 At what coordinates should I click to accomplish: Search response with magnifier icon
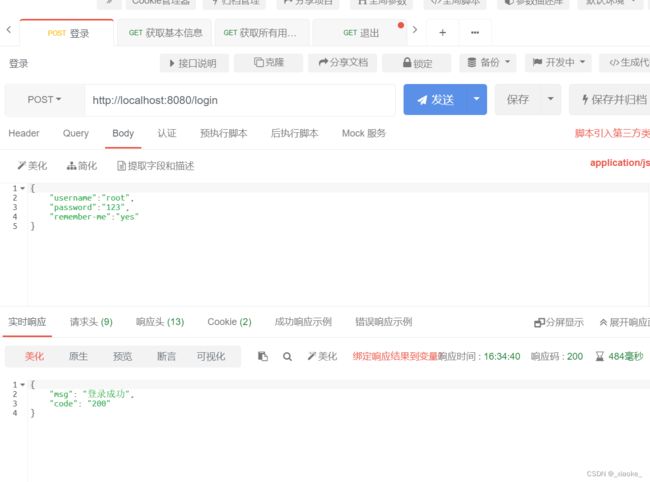287,356
